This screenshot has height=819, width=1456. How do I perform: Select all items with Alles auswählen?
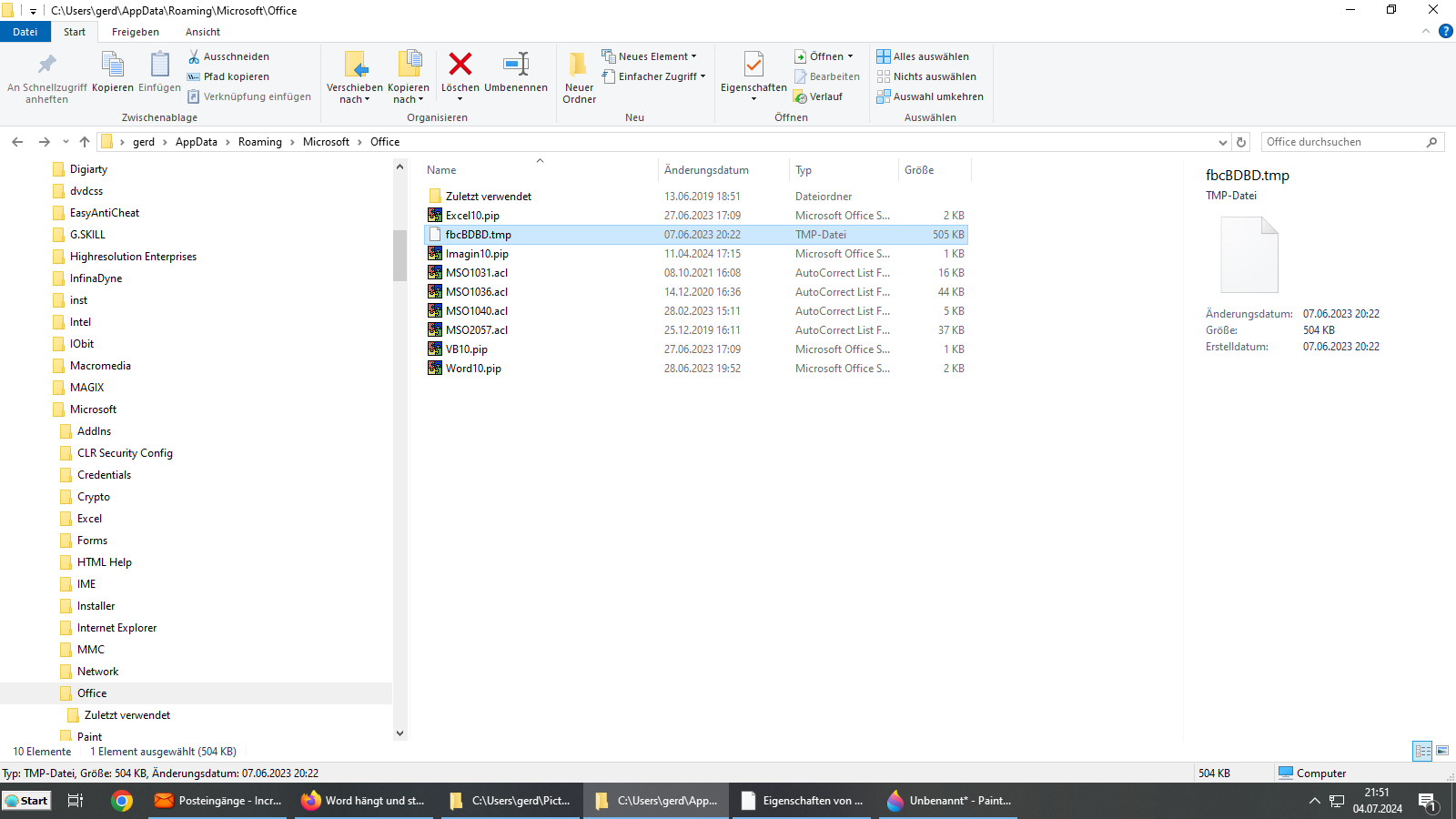click(923, 56)
